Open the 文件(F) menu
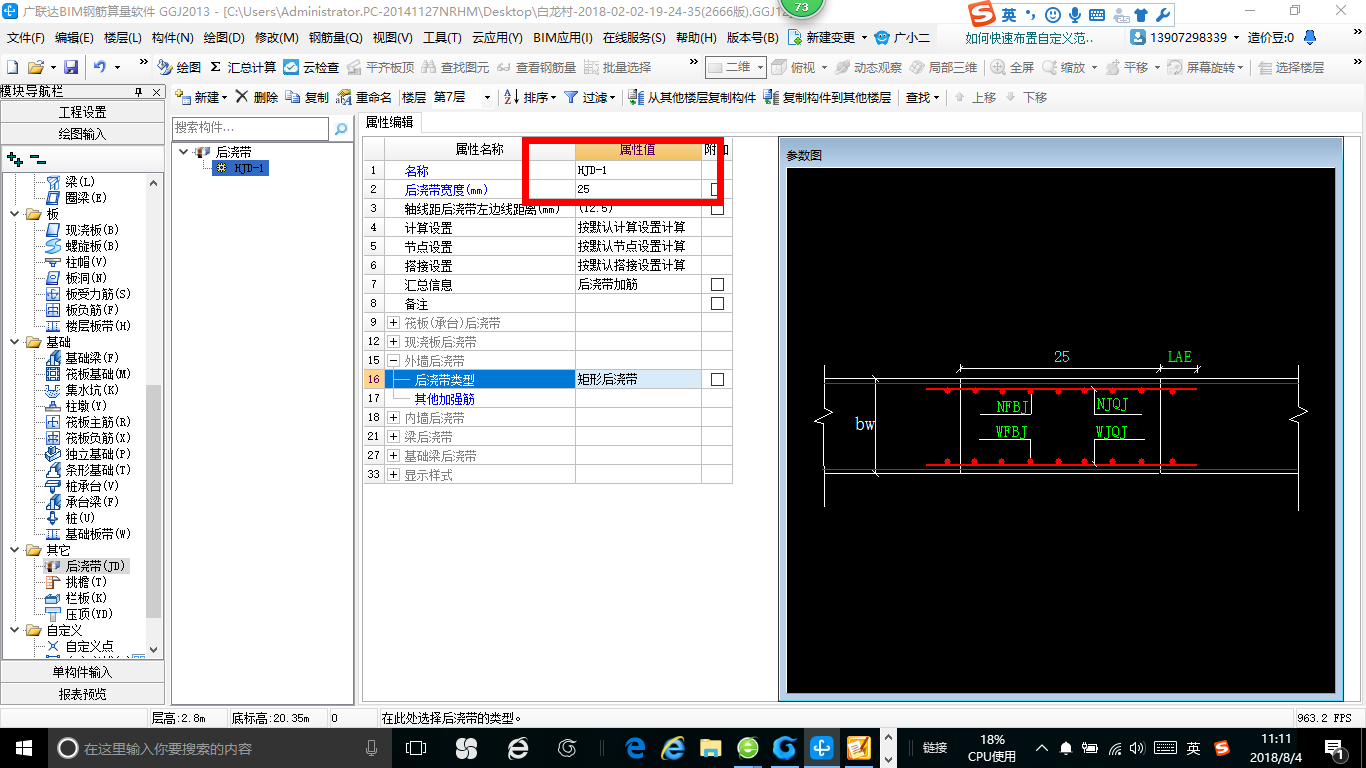The image size is (1366, 768). [26, 37]
